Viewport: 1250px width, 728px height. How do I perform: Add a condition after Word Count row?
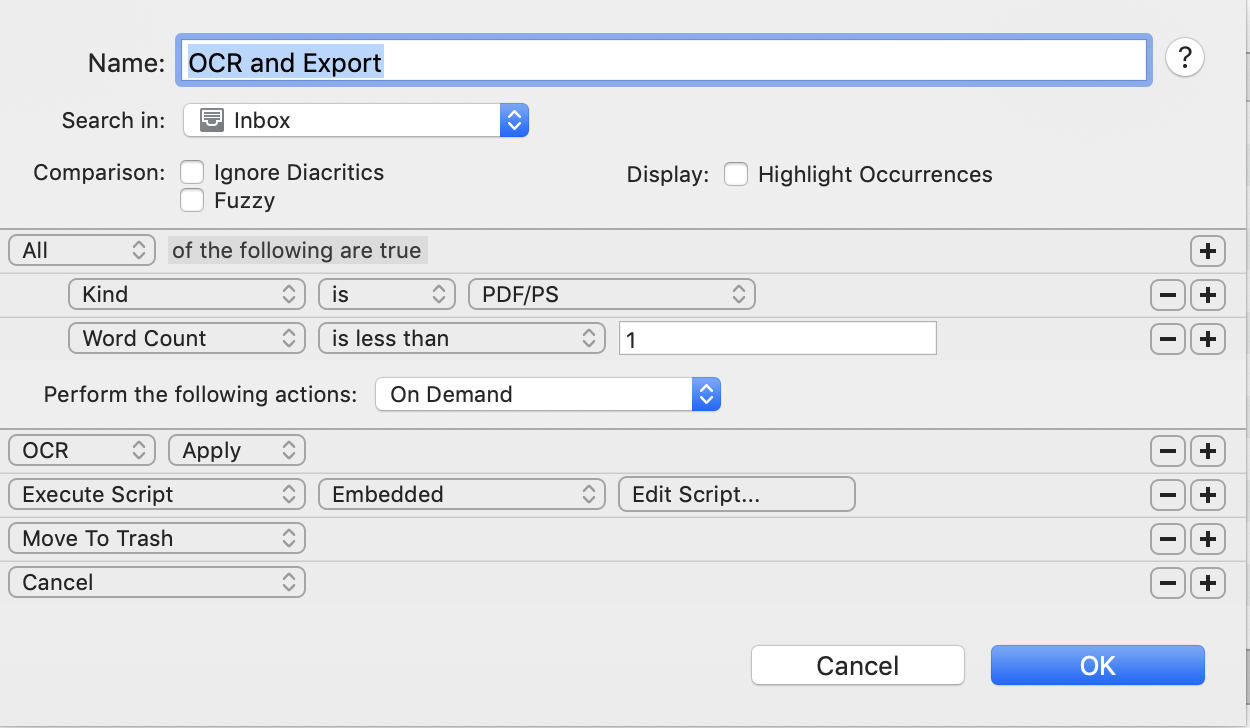(x=1208, y=339)
